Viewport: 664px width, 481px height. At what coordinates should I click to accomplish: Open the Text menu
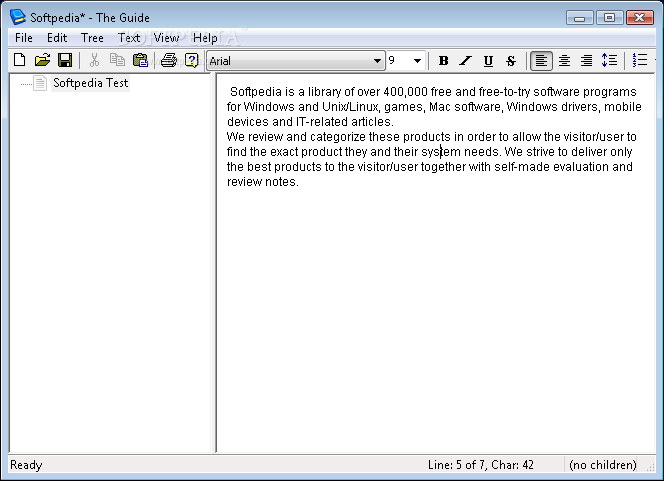[129, 38]
